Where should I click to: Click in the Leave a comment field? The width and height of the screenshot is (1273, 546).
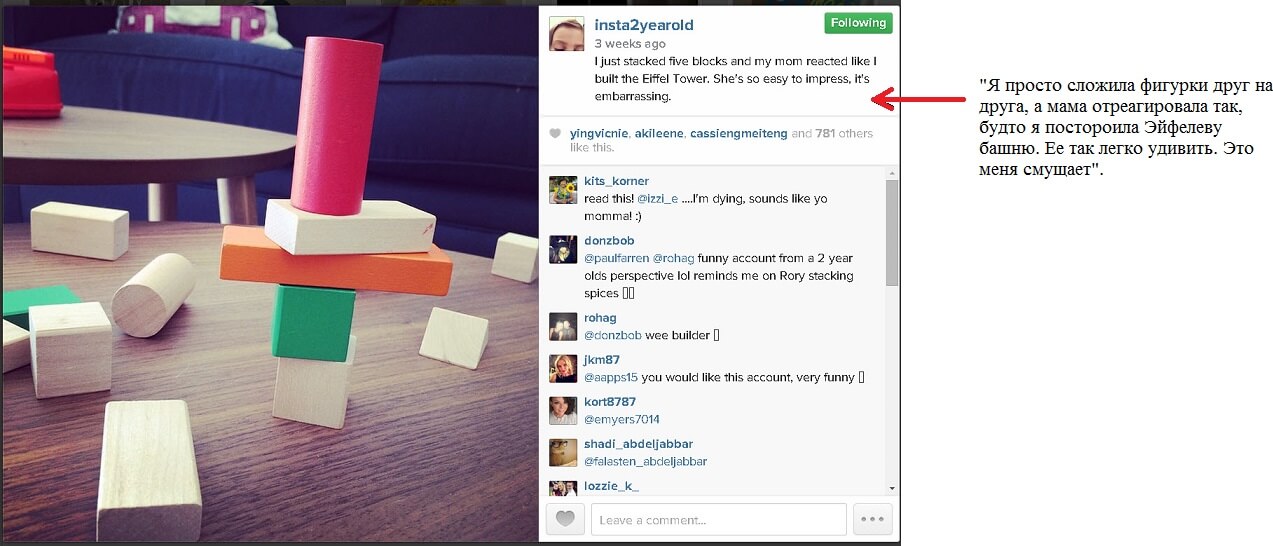point(718,519)
